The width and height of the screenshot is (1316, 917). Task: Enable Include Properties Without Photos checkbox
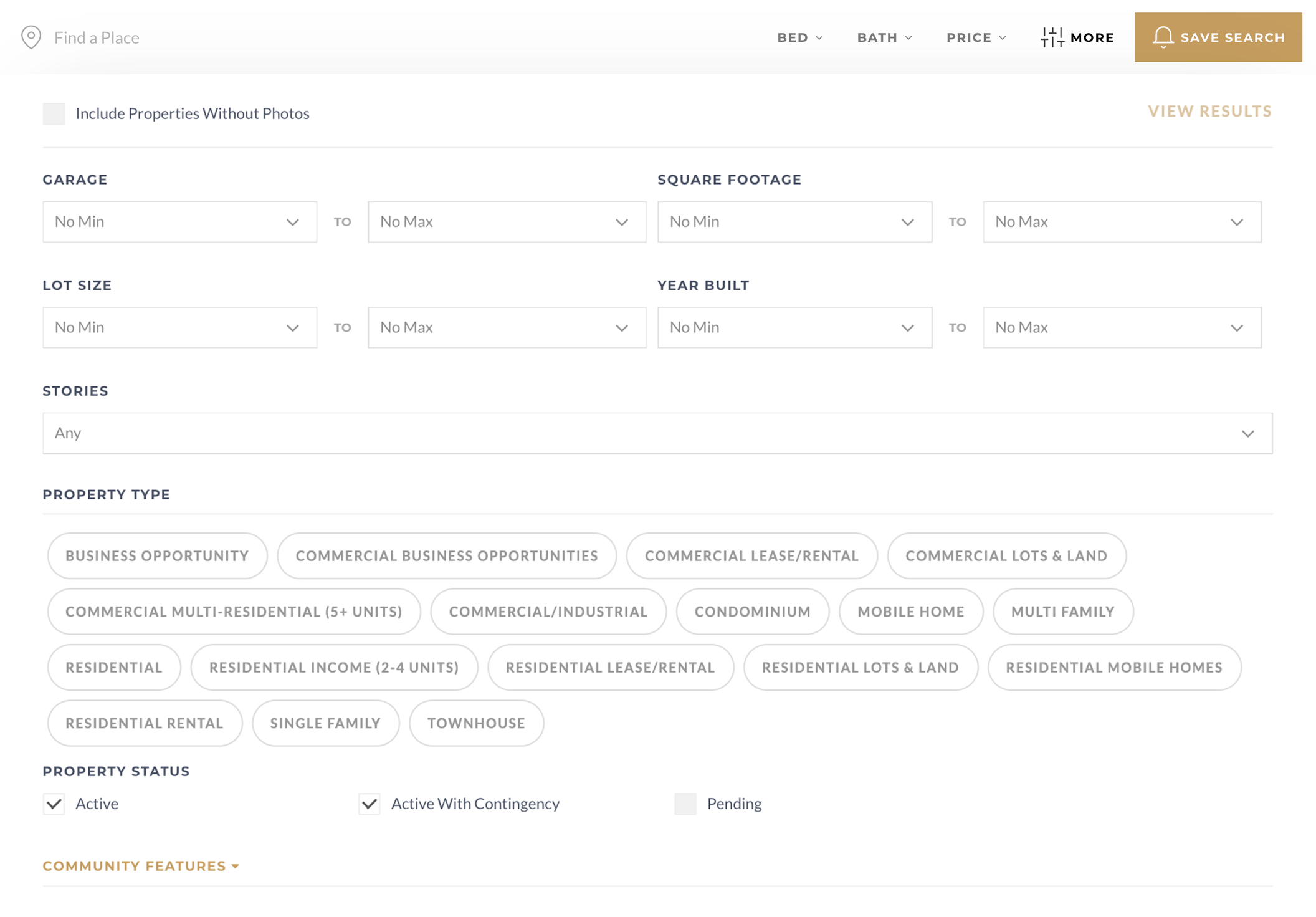54,114
